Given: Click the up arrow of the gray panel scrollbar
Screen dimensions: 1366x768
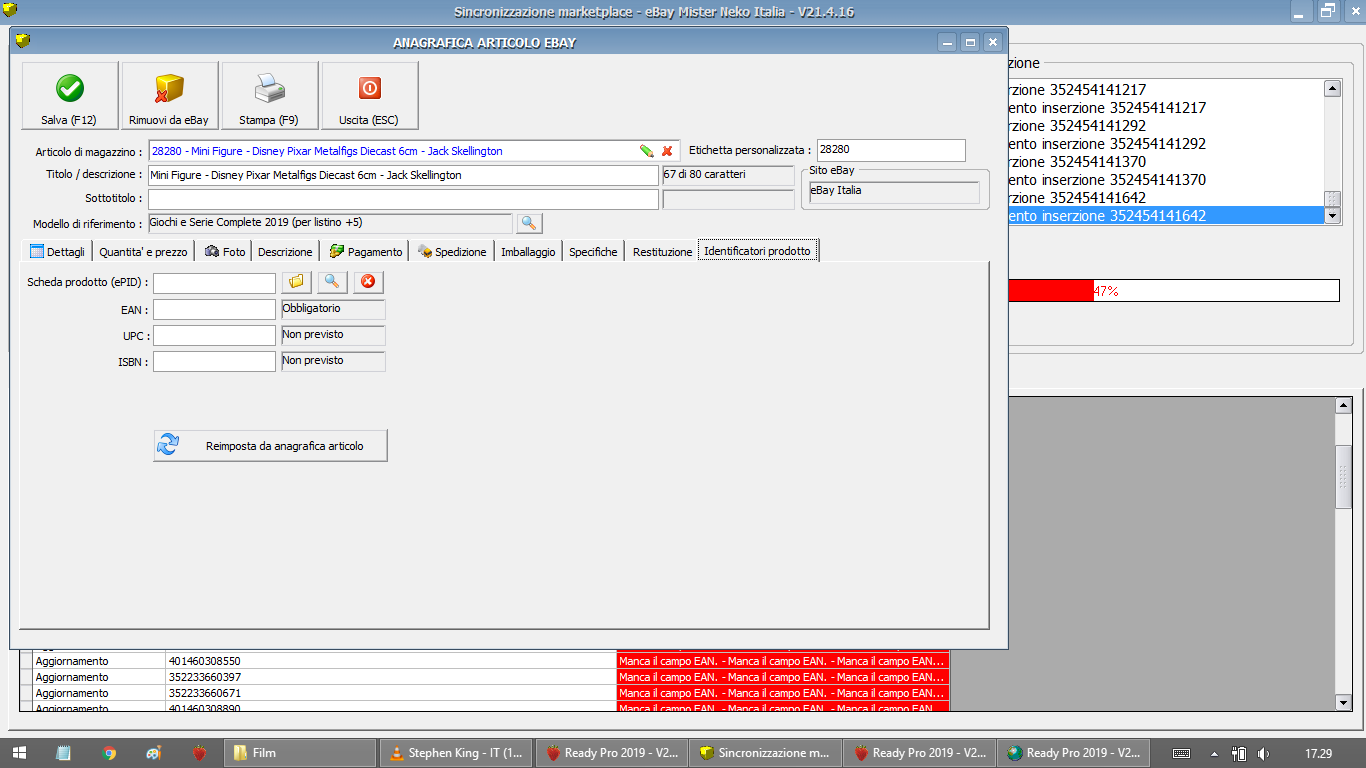Looking at the screenshot, I should [1344, 405].
